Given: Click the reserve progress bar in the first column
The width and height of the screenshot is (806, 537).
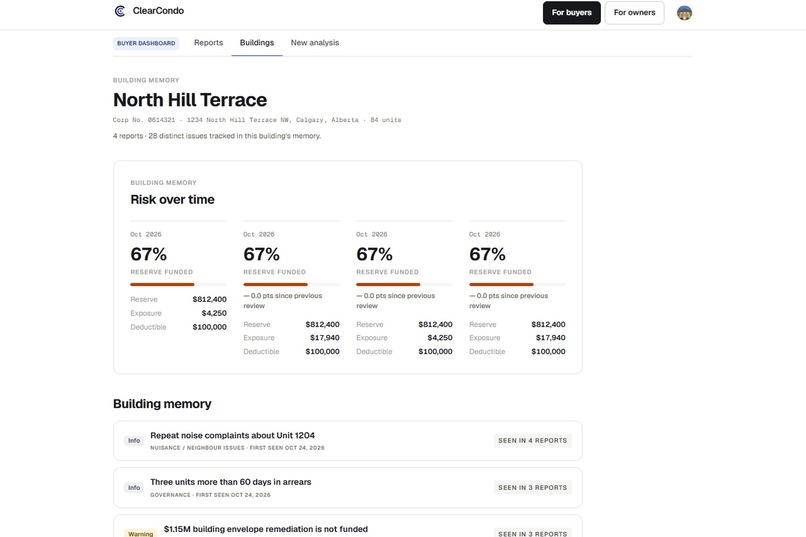Looking at the screenshot, I should tap(178, 284).
